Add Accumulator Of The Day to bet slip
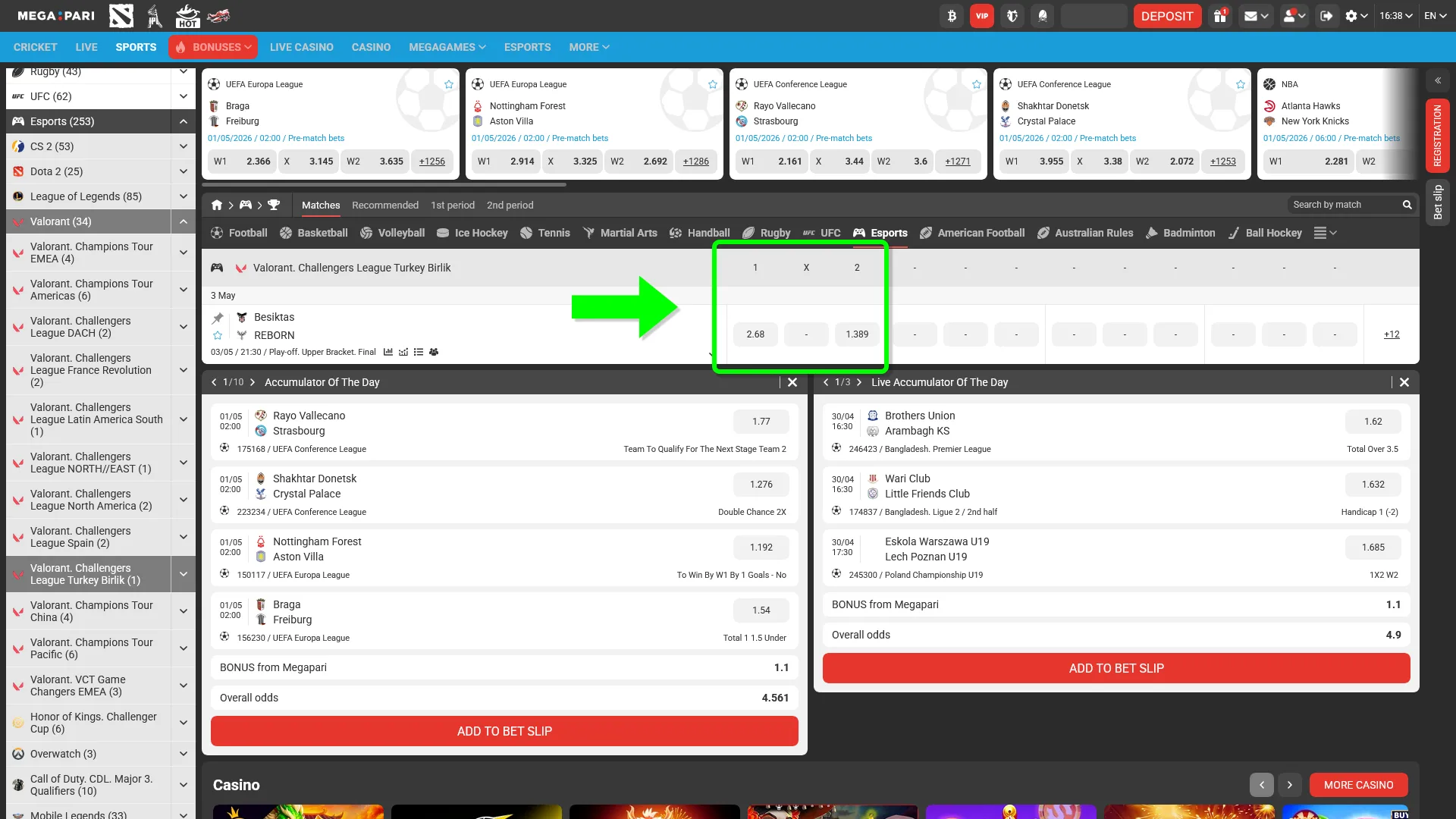Image resolution: width=1456 pixels, height=819 pixels. pos(504,731)
